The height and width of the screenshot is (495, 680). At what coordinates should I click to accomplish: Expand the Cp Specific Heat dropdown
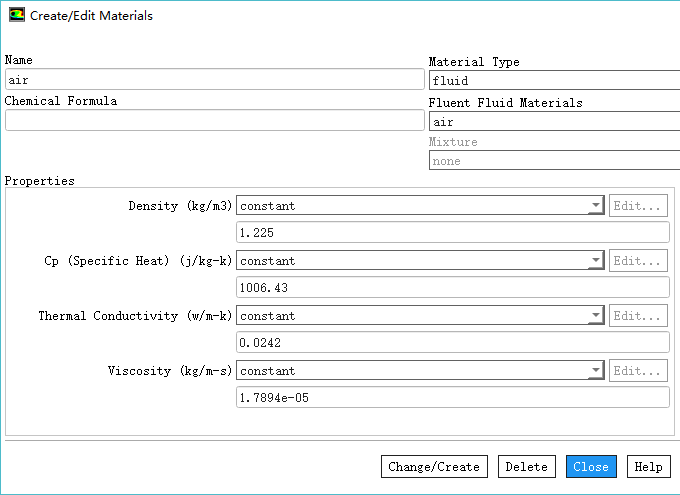point(596,261)
